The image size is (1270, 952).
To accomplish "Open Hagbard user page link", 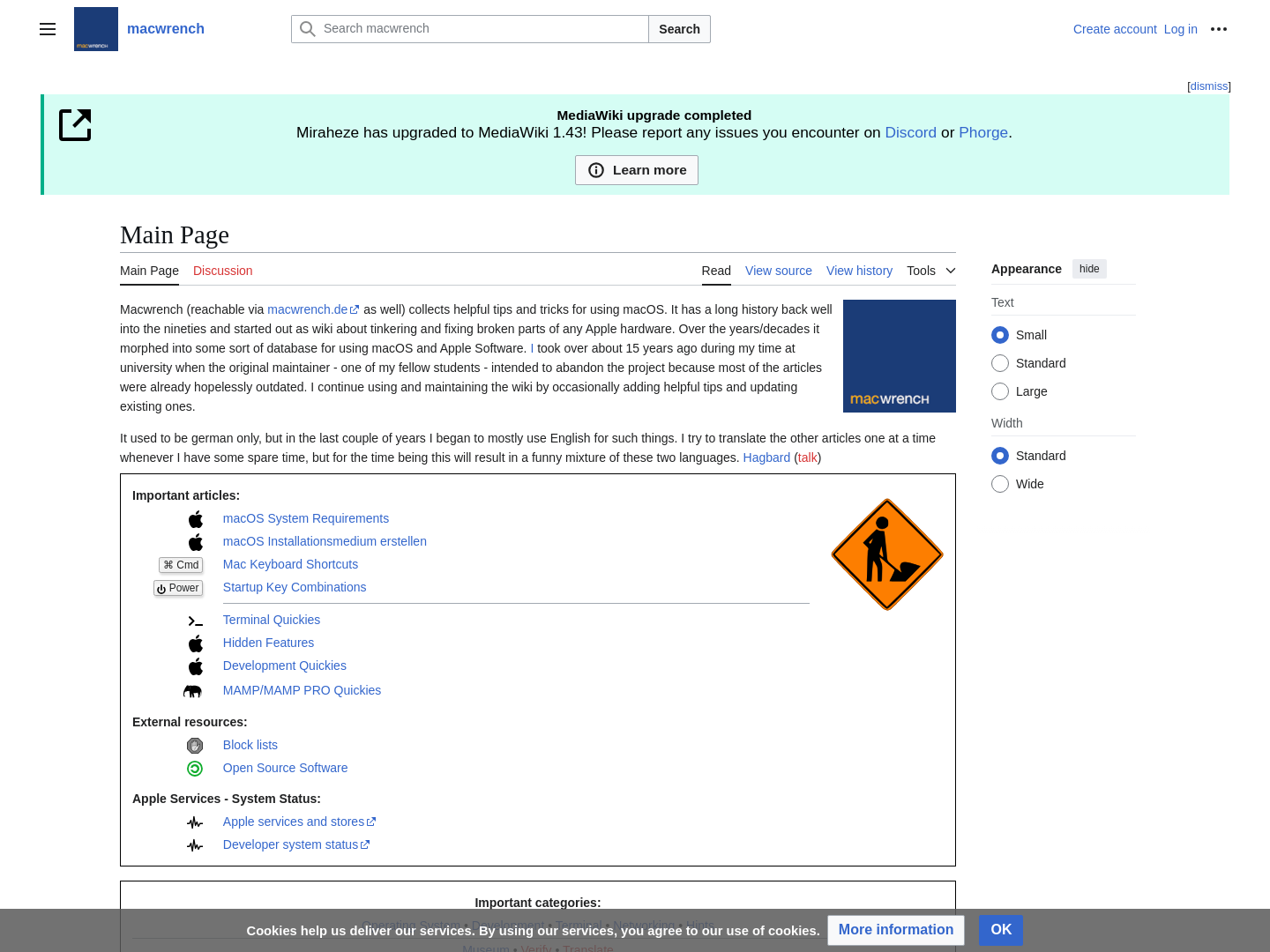I will pos(766,457).
